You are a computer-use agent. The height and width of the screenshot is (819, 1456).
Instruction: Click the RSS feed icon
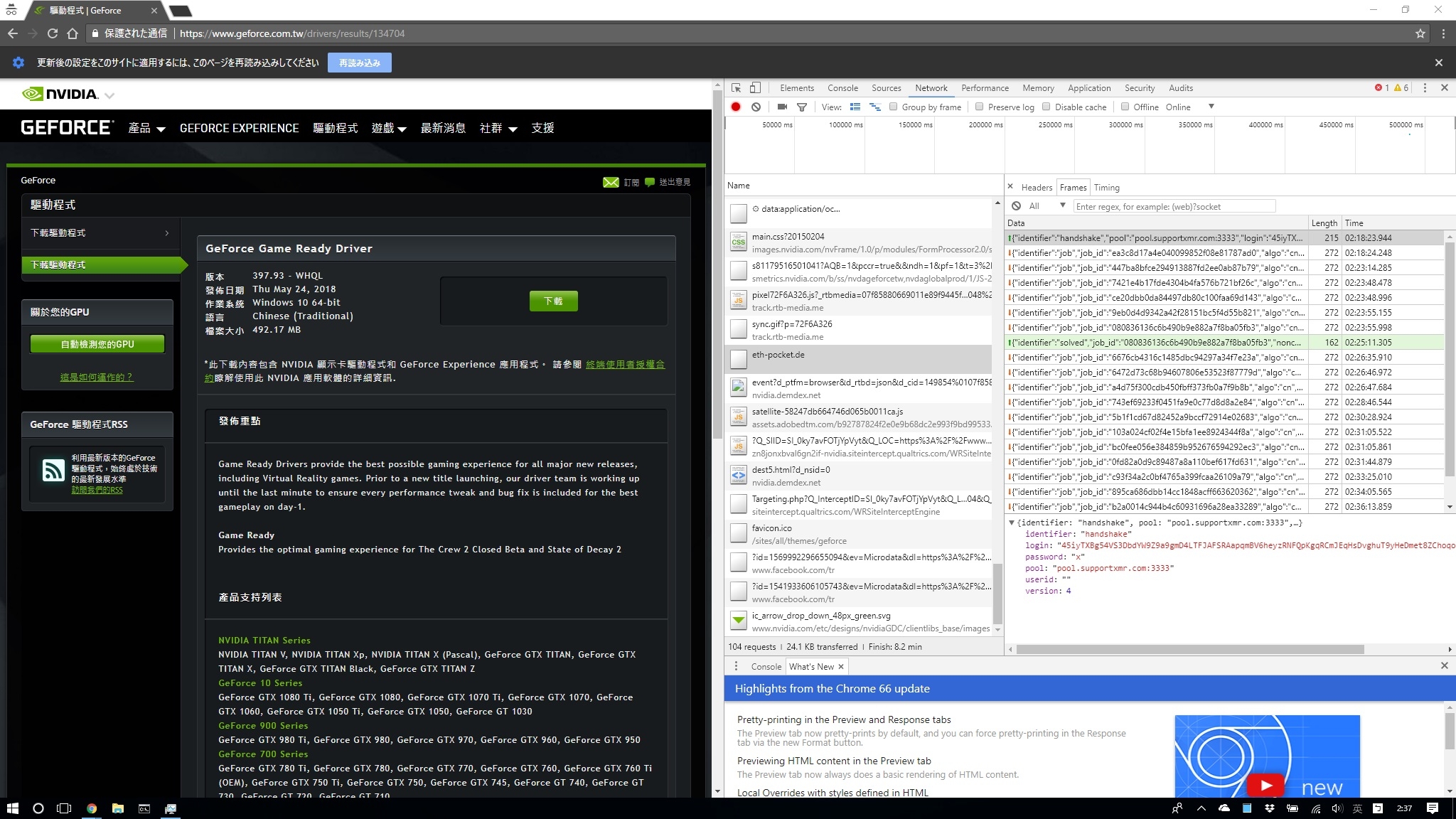[x=53, y=470]
